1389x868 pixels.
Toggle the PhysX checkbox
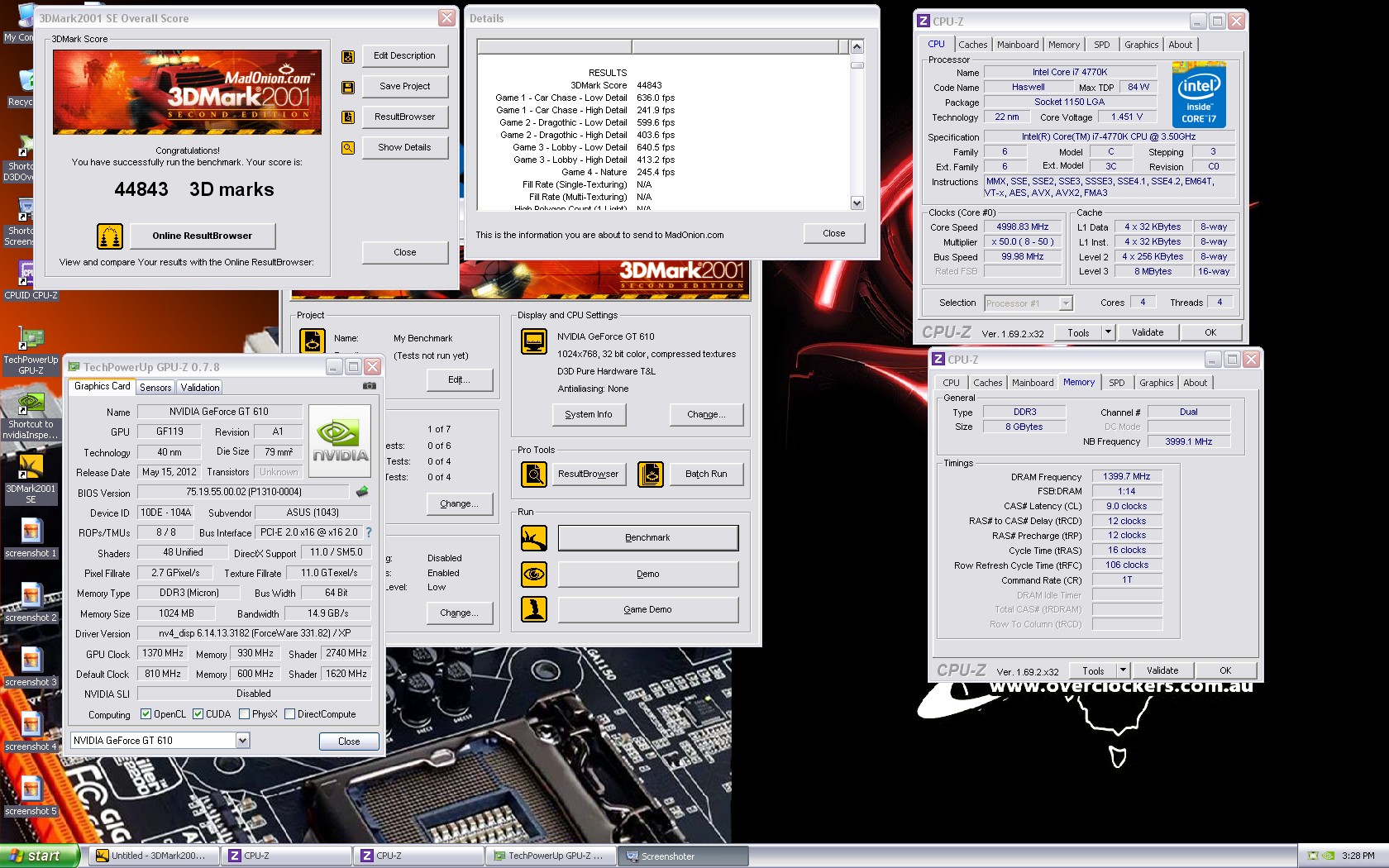(x=244, y=714)
